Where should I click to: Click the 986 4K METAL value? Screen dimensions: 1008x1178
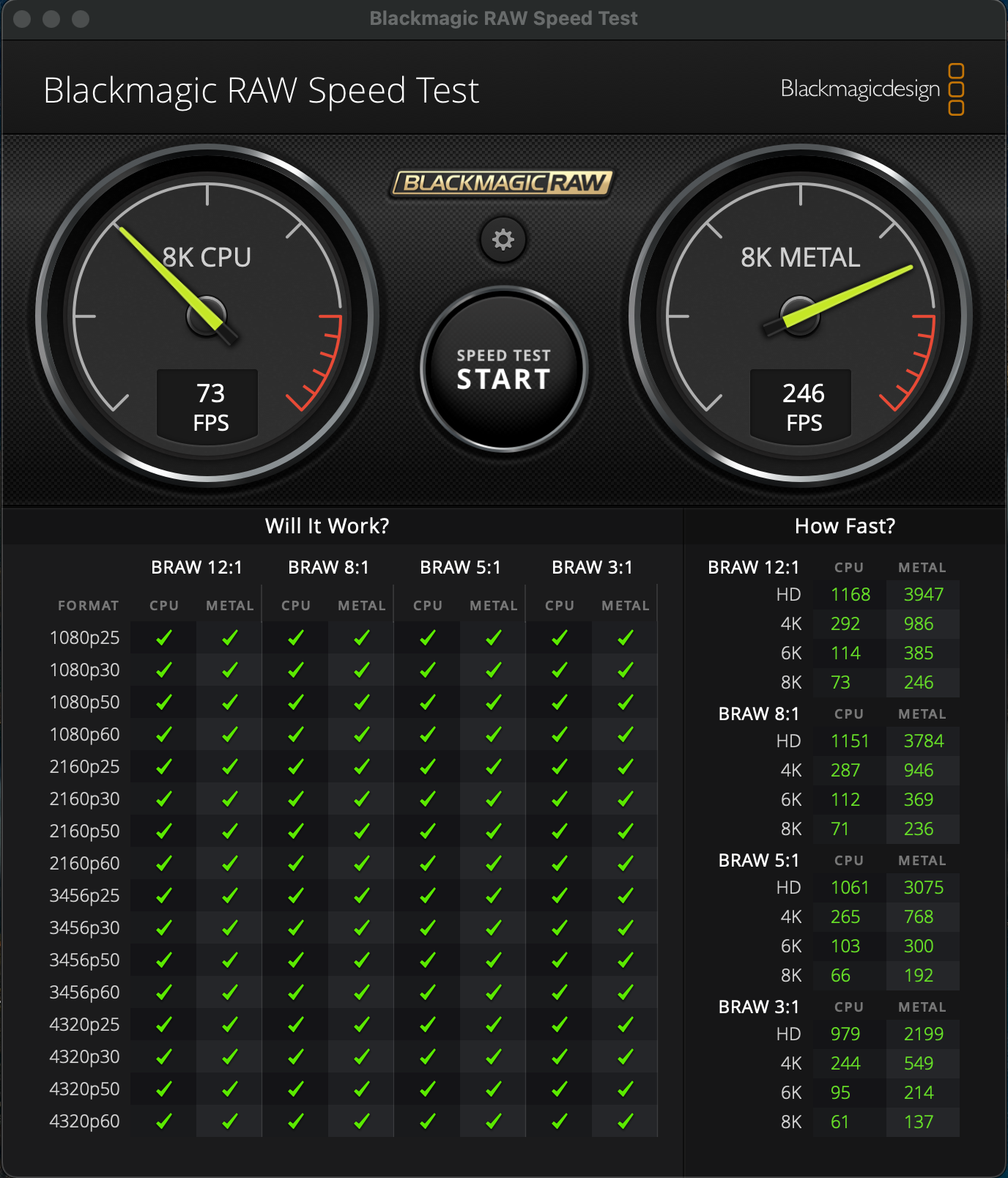point(919,623)
